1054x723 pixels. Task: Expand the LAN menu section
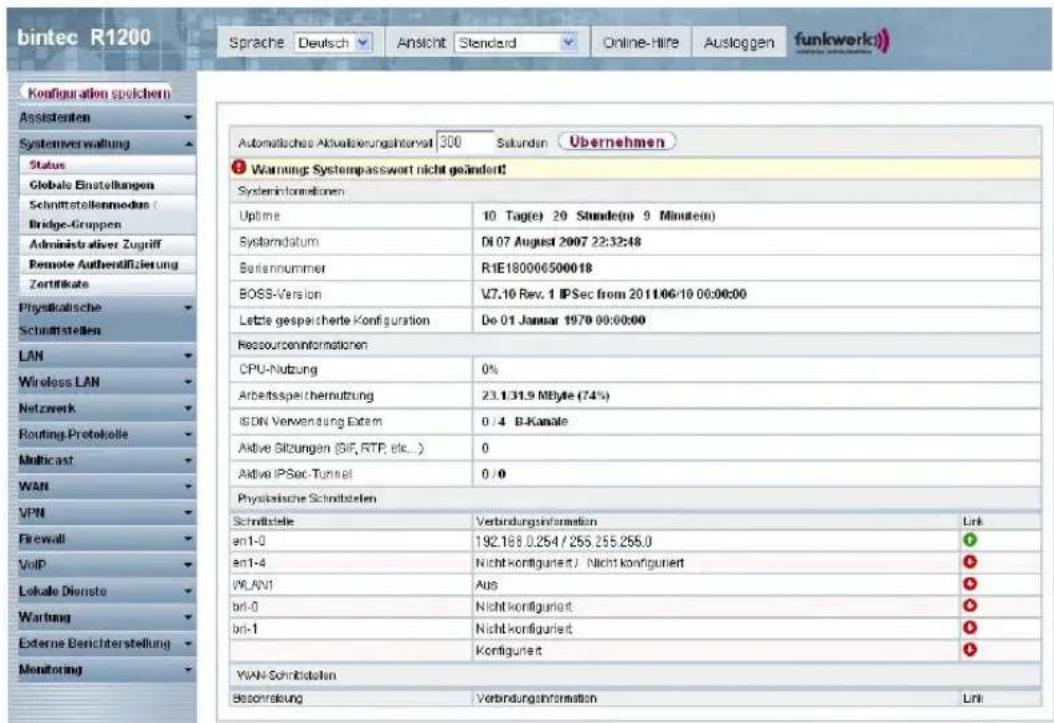(x=104, y=356)
